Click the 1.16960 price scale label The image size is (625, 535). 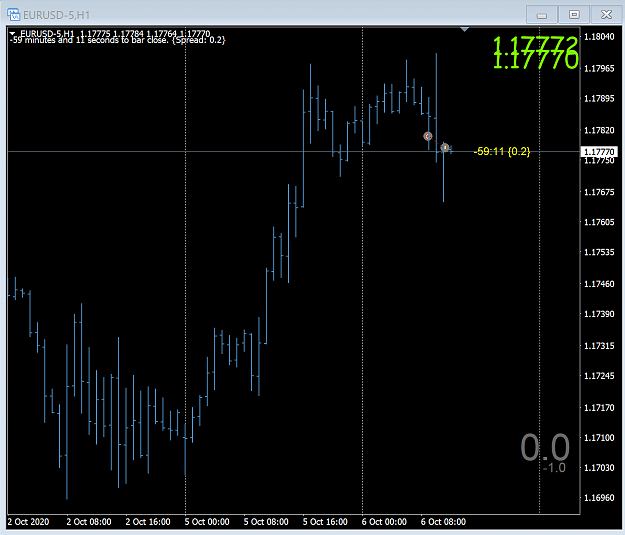pos(599,498)
